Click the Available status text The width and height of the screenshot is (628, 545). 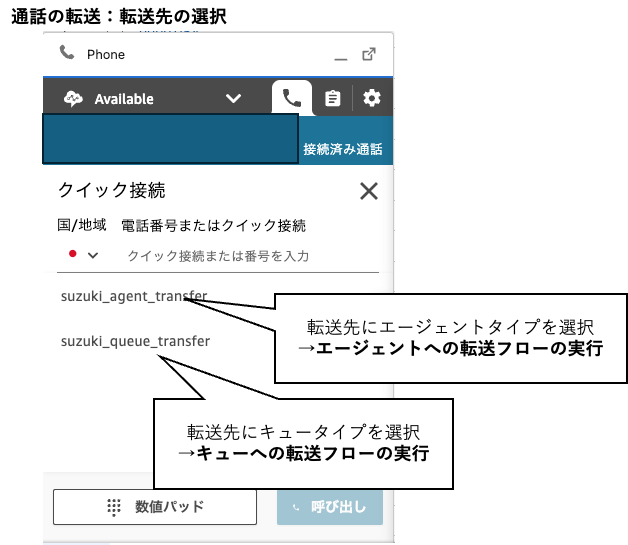(x=124, y=99)
